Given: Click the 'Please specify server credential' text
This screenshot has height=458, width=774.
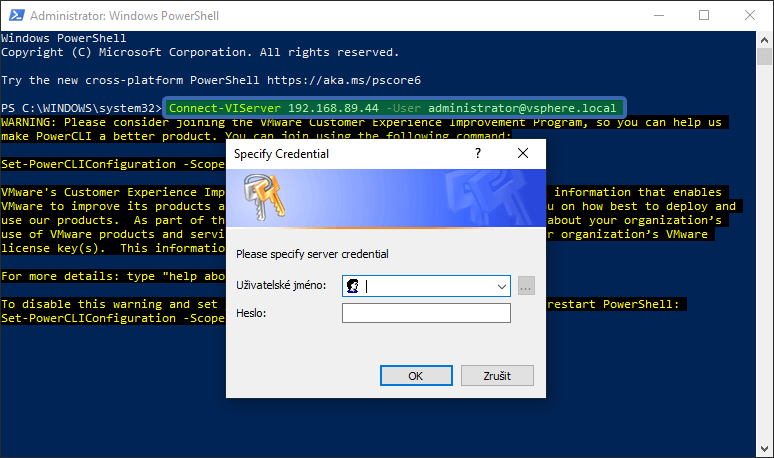Looking at the screenshot, I should point(312,254).
